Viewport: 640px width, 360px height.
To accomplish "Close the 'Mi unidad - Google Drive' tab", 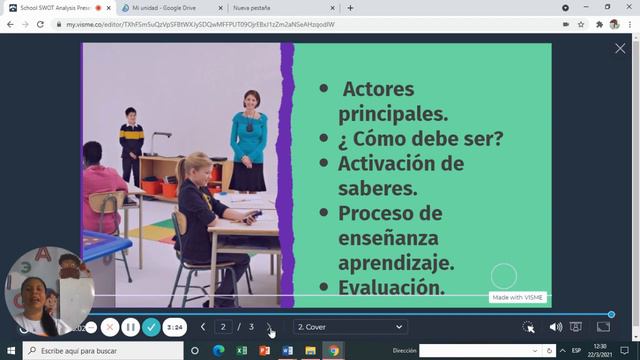I will pyautogui.click(x=221, y=8).
